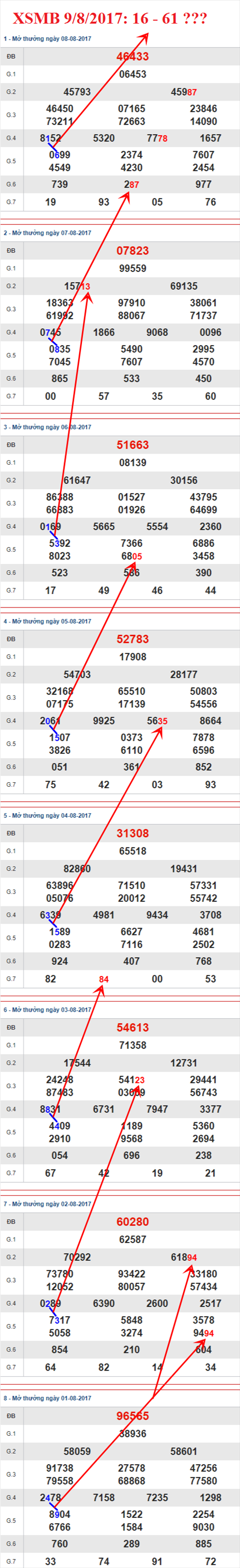
Task: Click G.4 result 6731
Action: tap(104, 1109)
